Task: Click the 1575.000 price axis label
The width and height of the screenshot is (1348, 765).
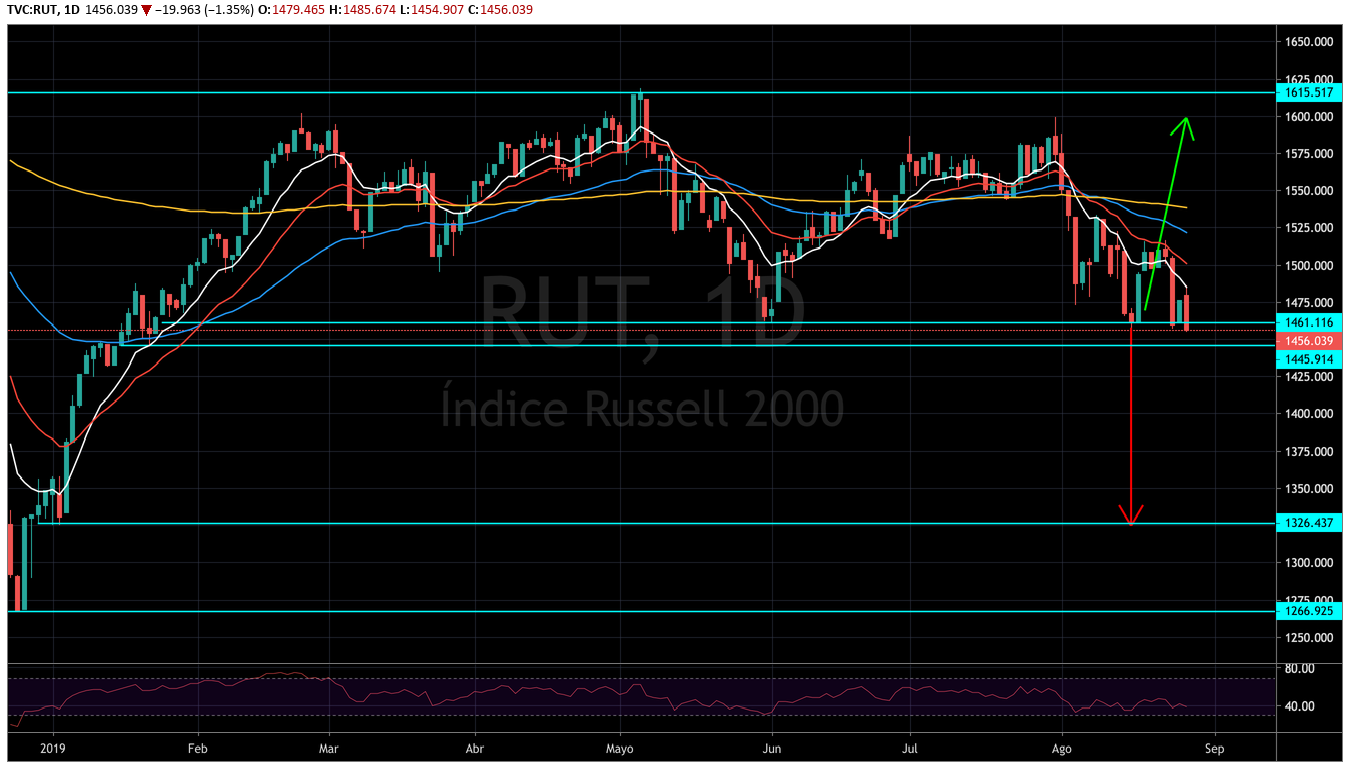Action: point(1310,154)
